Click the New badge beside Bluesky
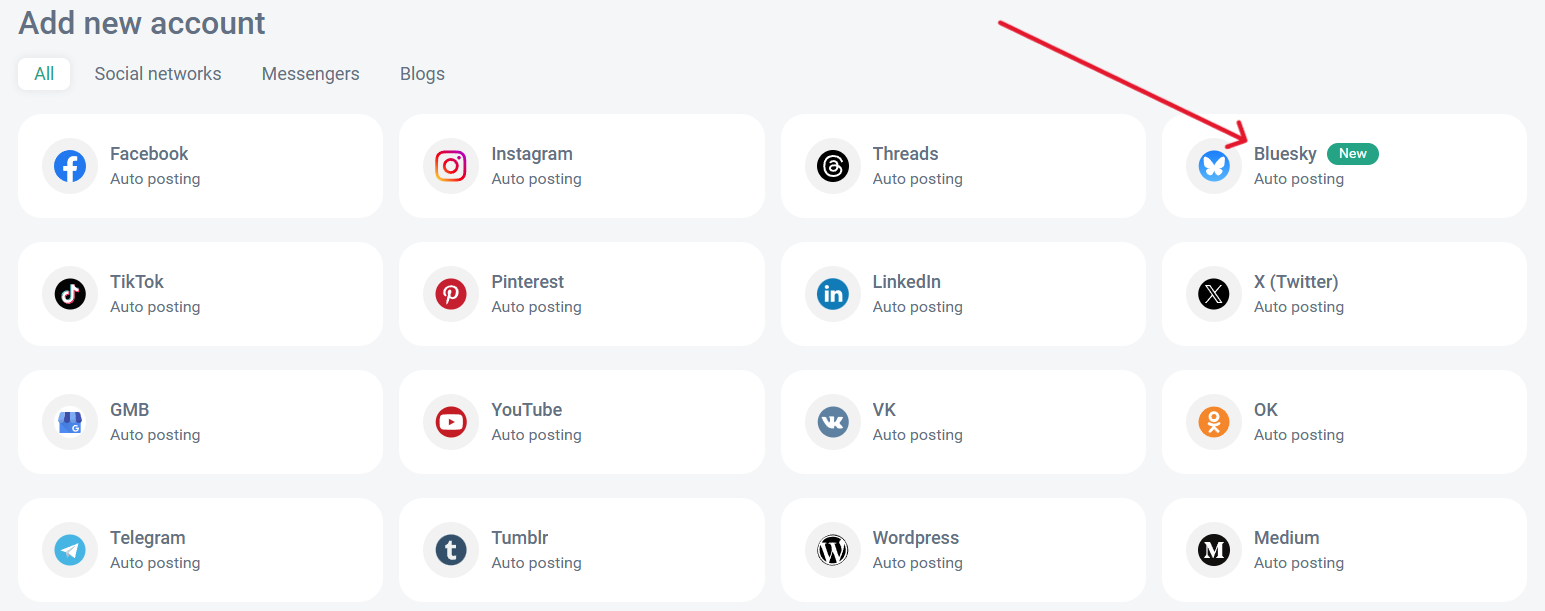 tap(1352, 154)
